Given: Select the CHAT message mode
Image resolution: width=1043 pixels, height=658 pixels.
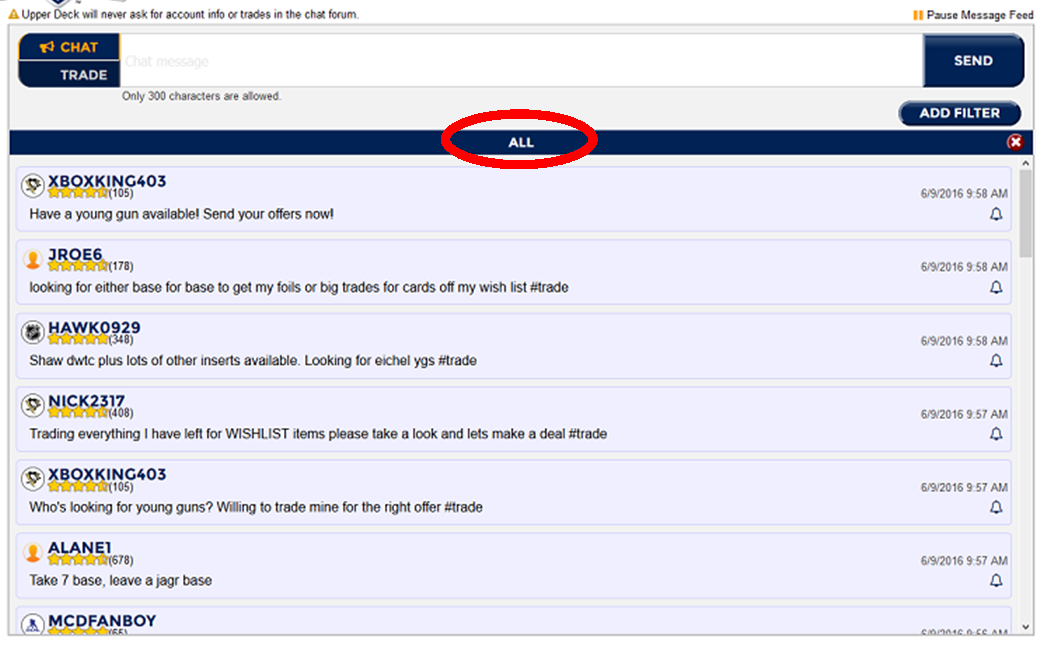Looking at the screenshot, I should coord(69,47).
